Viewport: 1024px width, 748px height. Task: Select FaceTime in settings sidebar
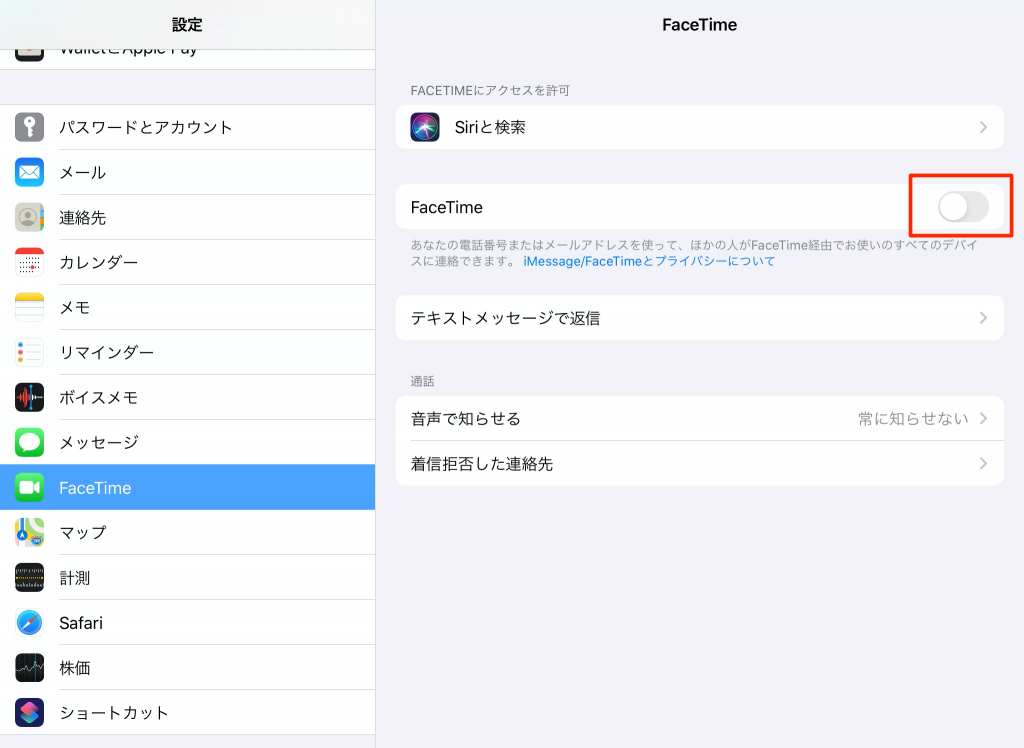tap(187, 488)
